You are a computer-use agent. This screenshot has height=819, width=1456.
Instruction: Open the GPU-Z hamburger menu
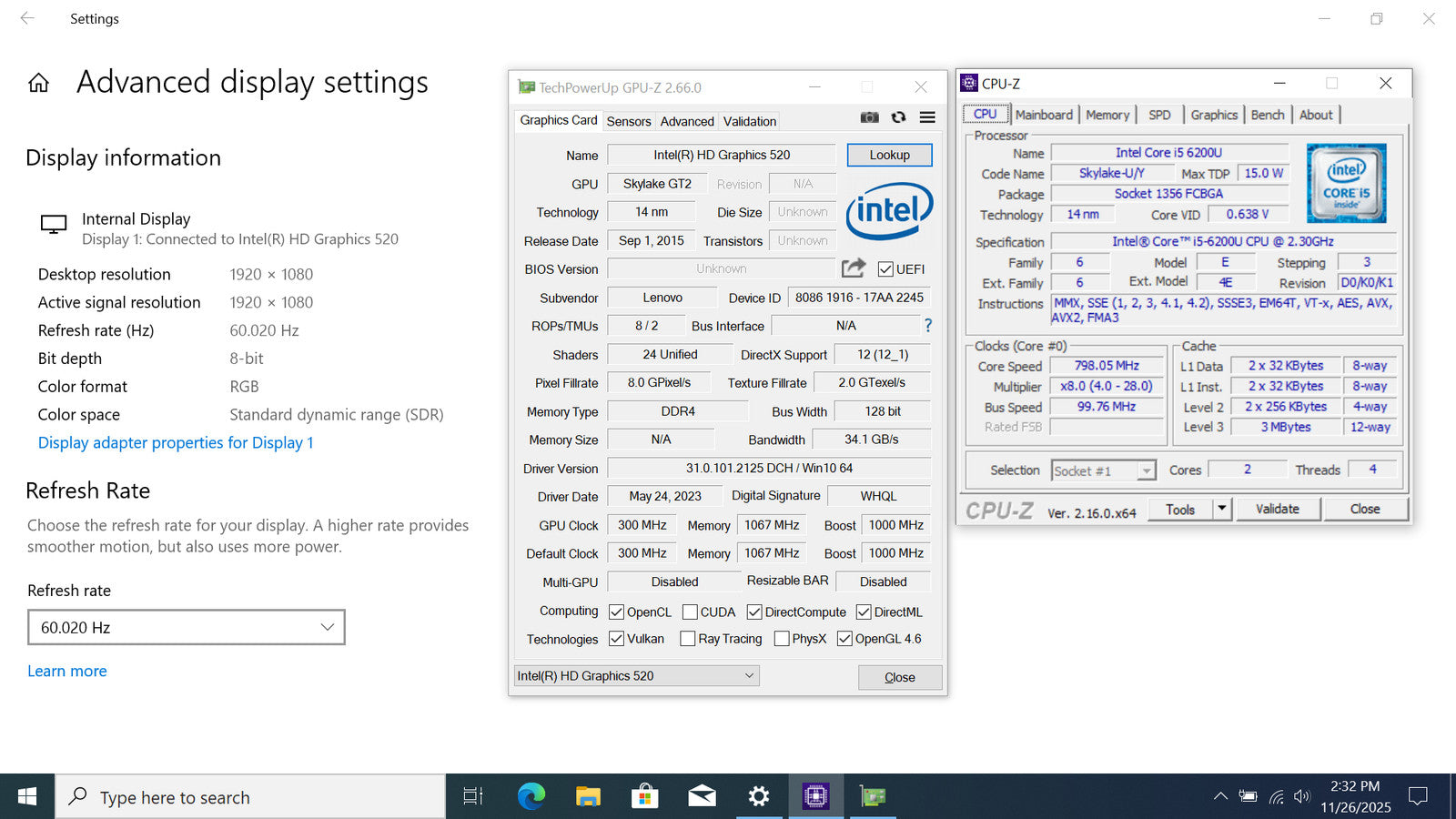pos(927,117)
